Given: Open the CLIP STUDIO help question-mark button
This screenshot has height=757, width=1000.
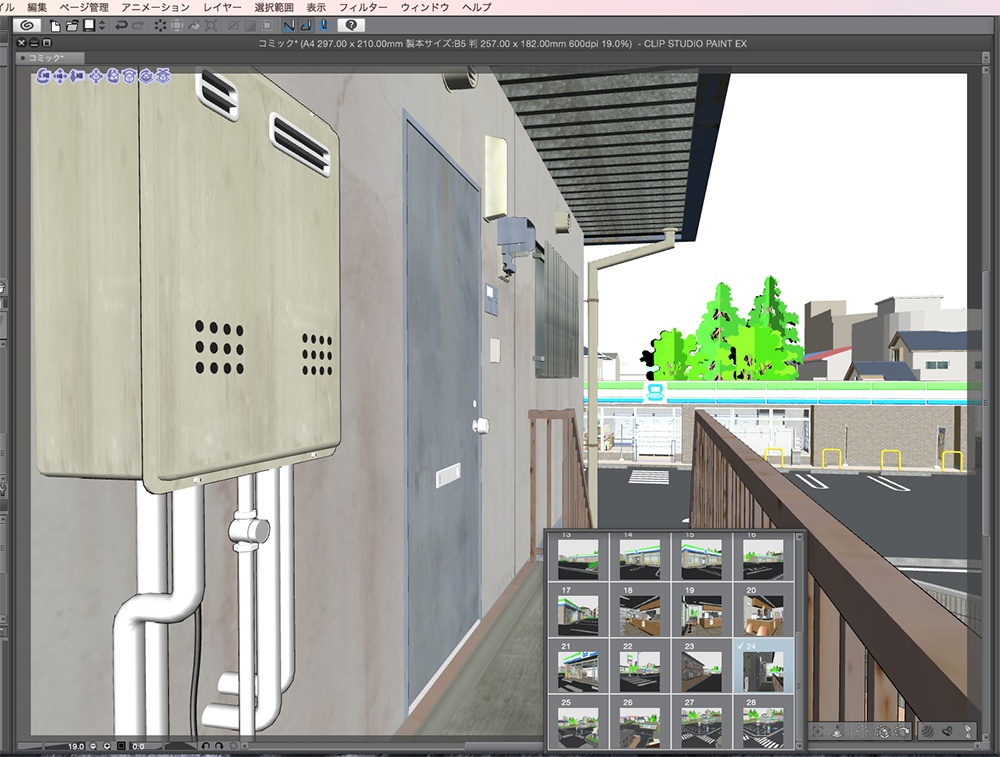Looking at the screenshot, I should click(x=351, y=26).
